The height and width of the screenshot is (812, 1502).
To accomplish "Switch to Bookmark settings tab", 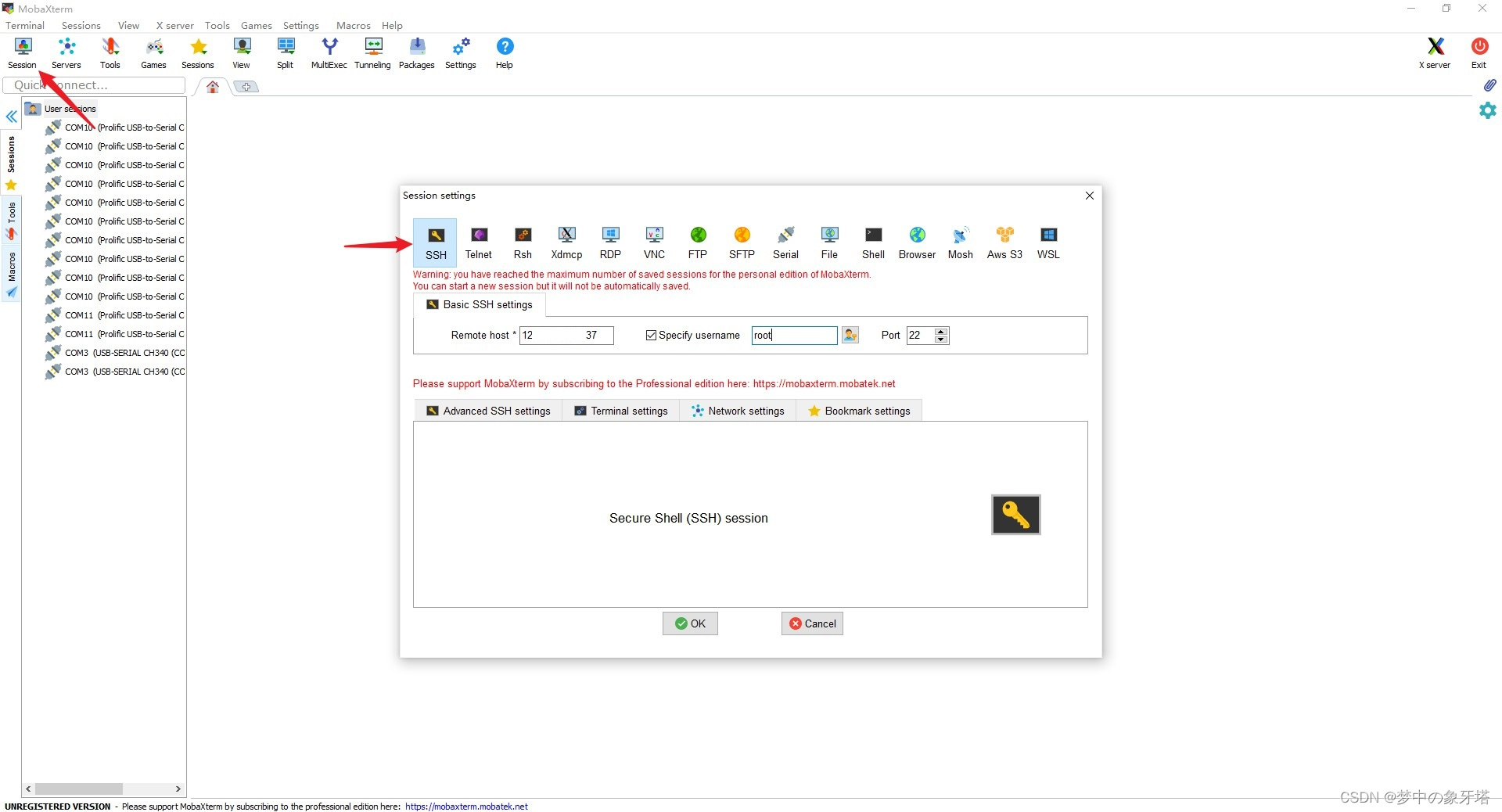I will pos(859,411).
